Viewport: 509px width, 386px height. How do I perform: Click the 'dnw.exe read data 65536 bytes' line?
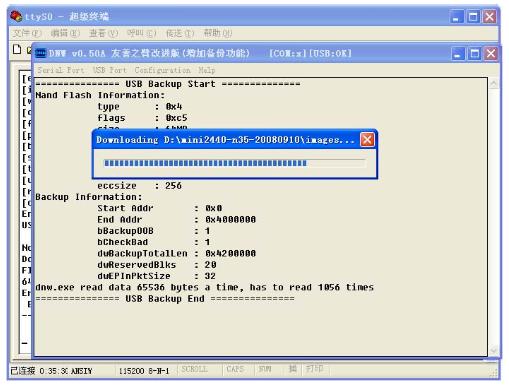pyautogui.click(x=205, y=287)
